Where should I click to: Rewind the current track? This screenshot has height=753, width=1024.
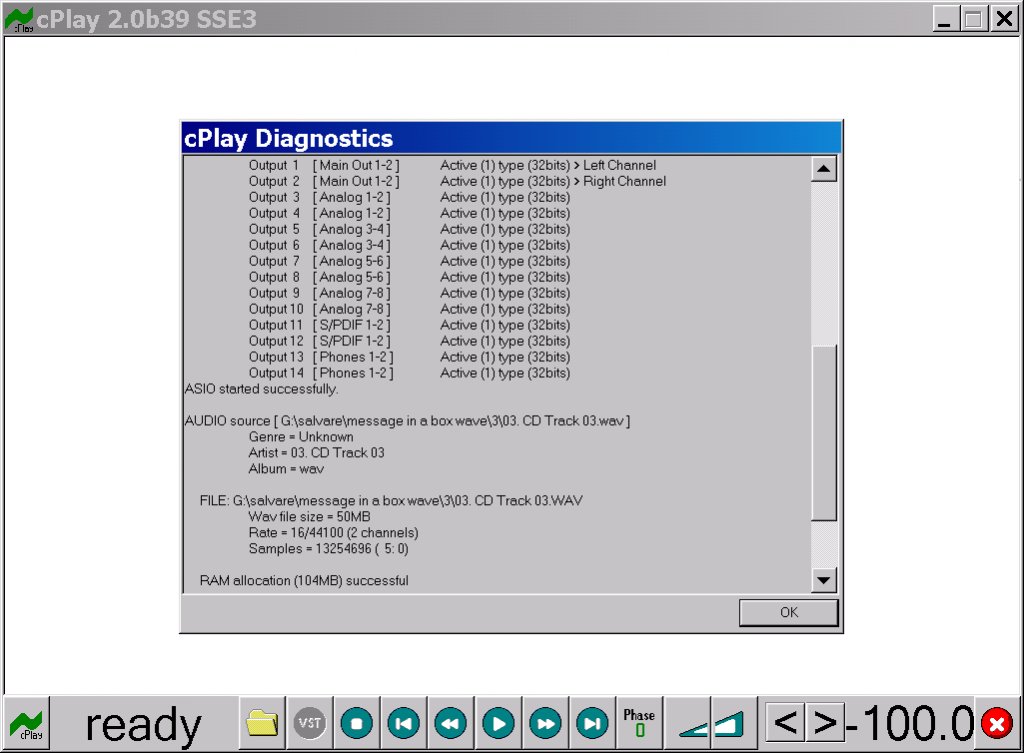point(451,723)
